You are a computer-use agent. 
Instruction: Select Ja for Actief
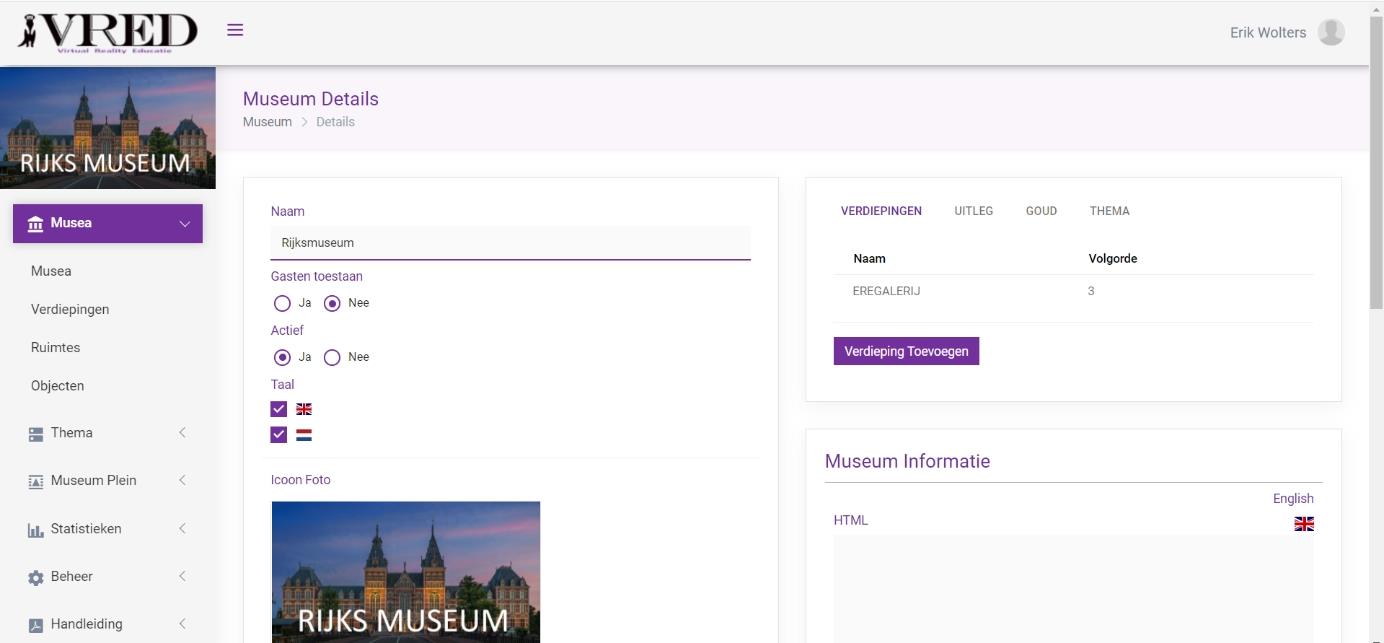(282, 357)
